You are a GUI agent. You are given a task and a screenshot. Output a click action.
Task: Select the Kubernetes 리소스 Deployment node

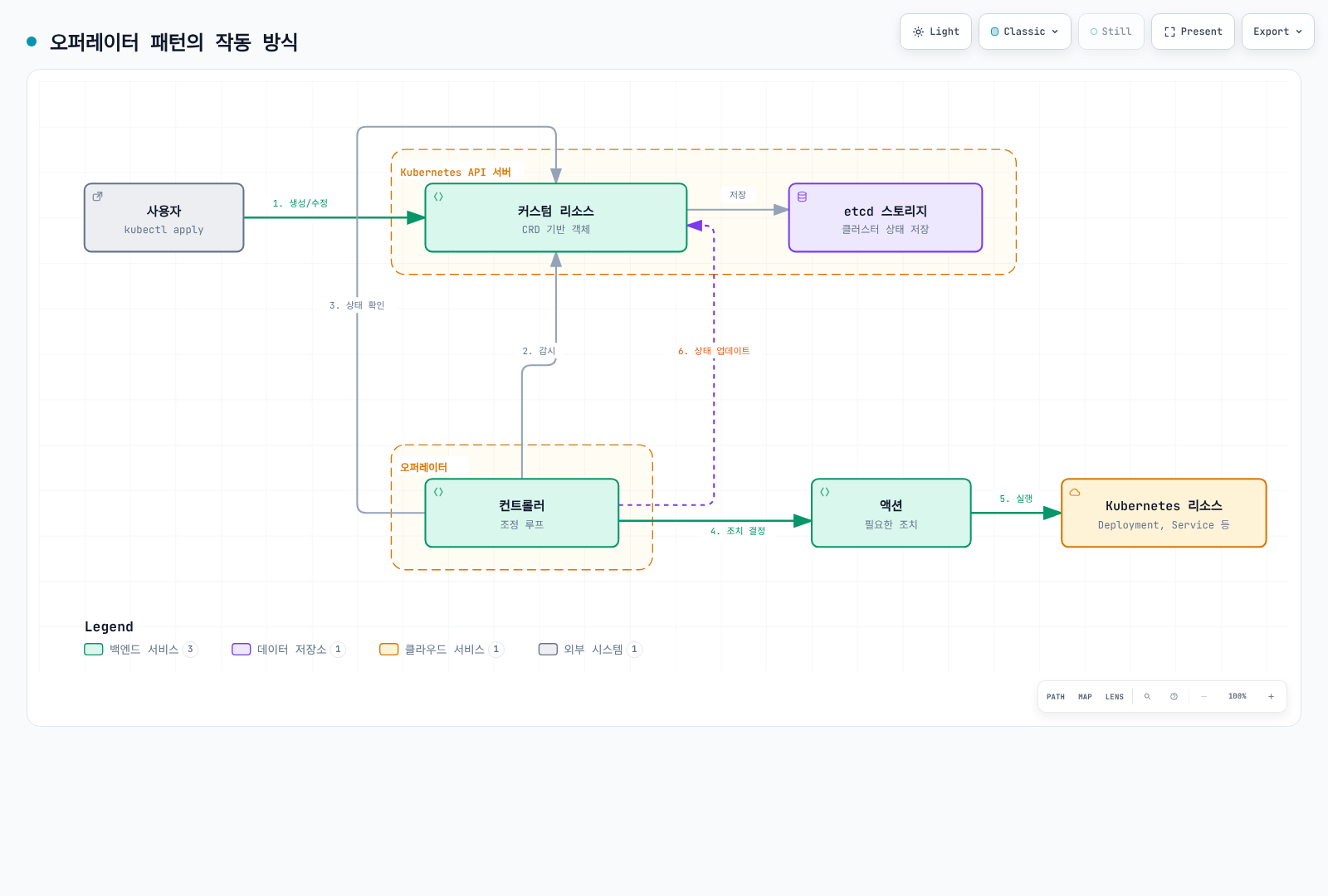coord(1164,513)
